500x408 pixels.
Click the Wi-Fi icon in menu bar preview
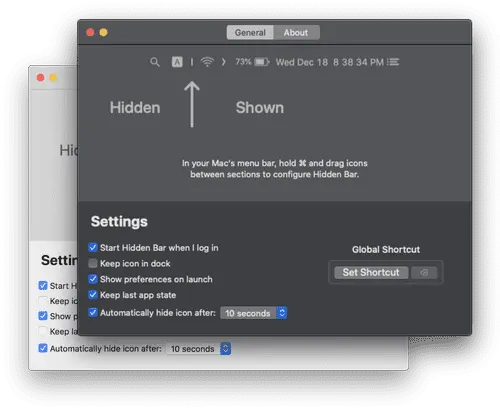(x=207, y=62)
